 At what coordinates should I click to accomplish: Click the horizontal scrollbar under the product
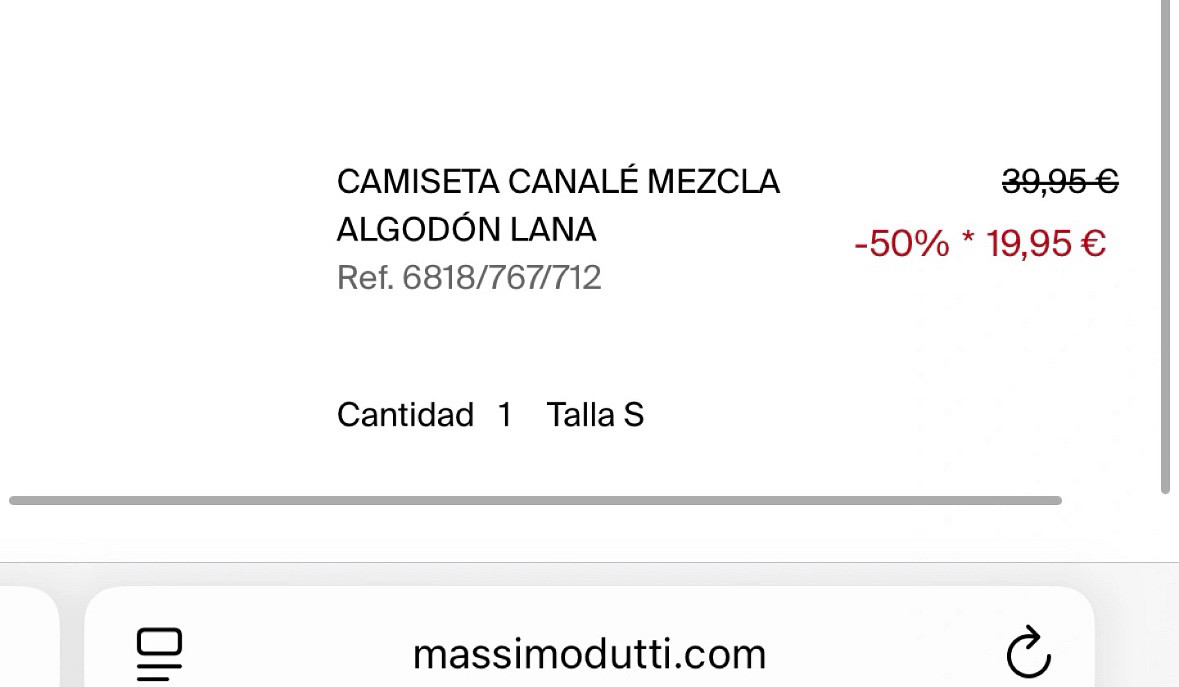[x=535, y=500]
